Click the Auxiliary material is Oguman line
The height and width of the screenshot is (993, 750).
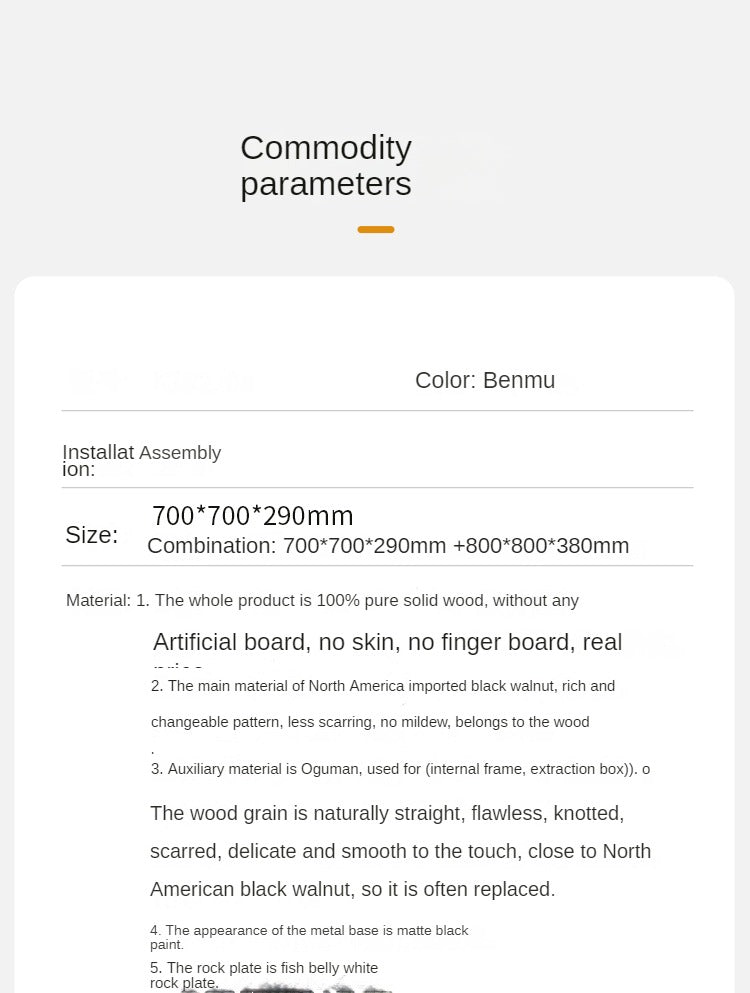pyautogui.click(x=400, y=769)
